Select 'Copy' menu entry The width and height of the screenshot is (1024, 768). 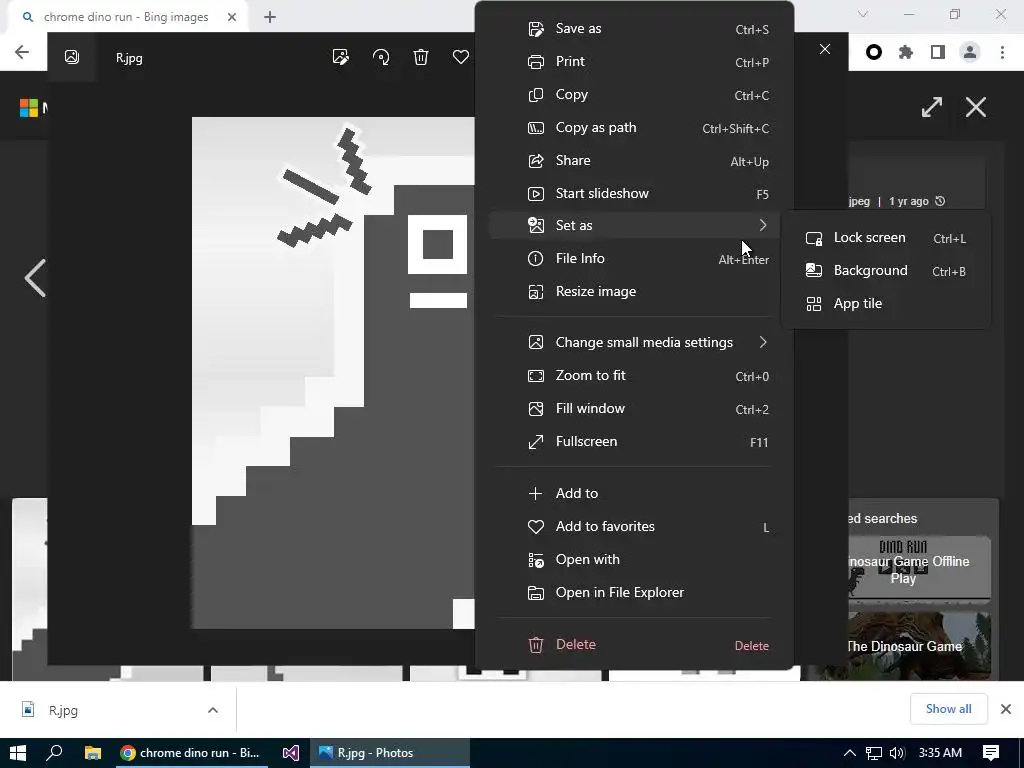[x=634, y=95]
